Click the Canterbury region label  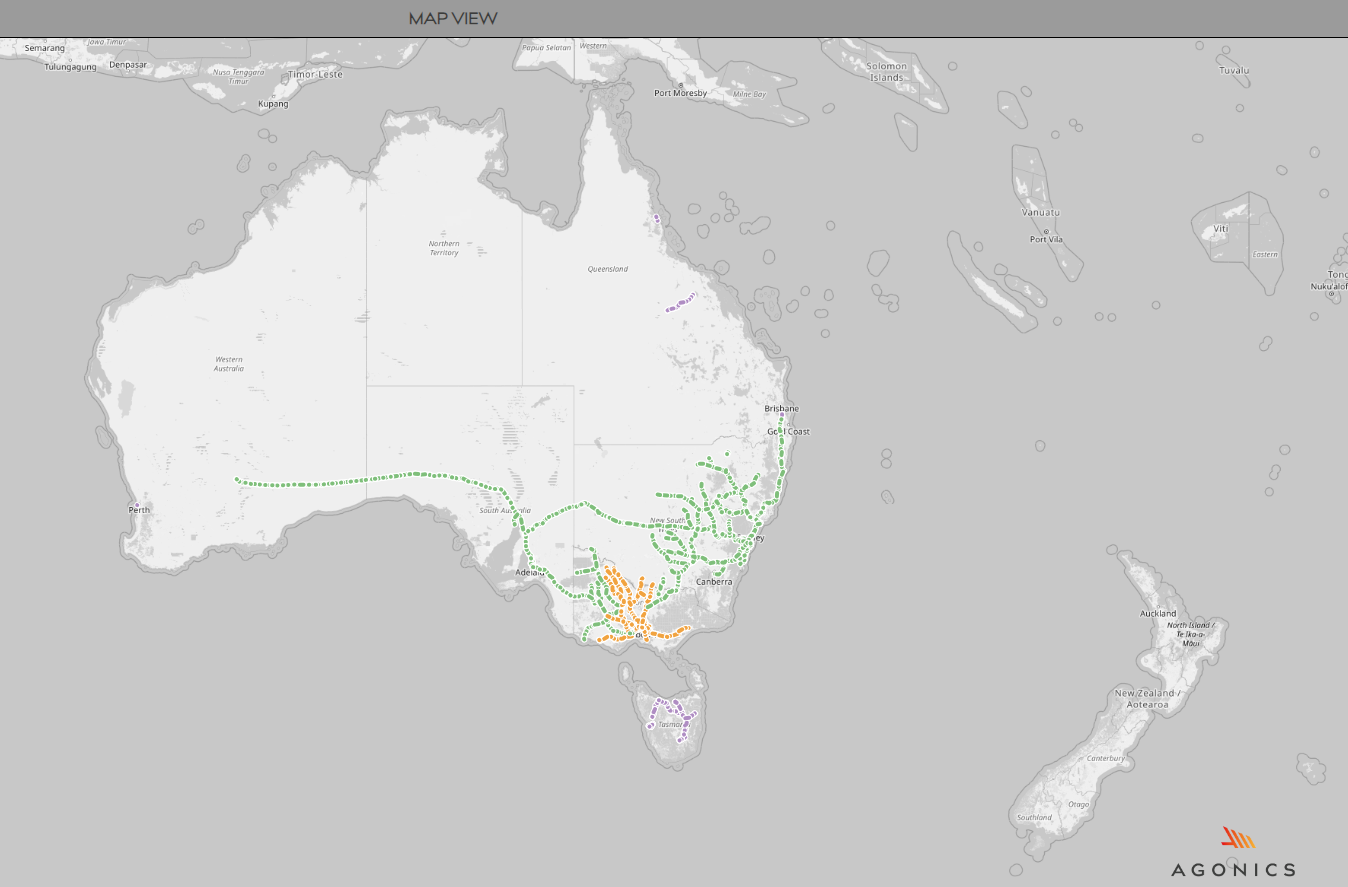(1108, 759)
